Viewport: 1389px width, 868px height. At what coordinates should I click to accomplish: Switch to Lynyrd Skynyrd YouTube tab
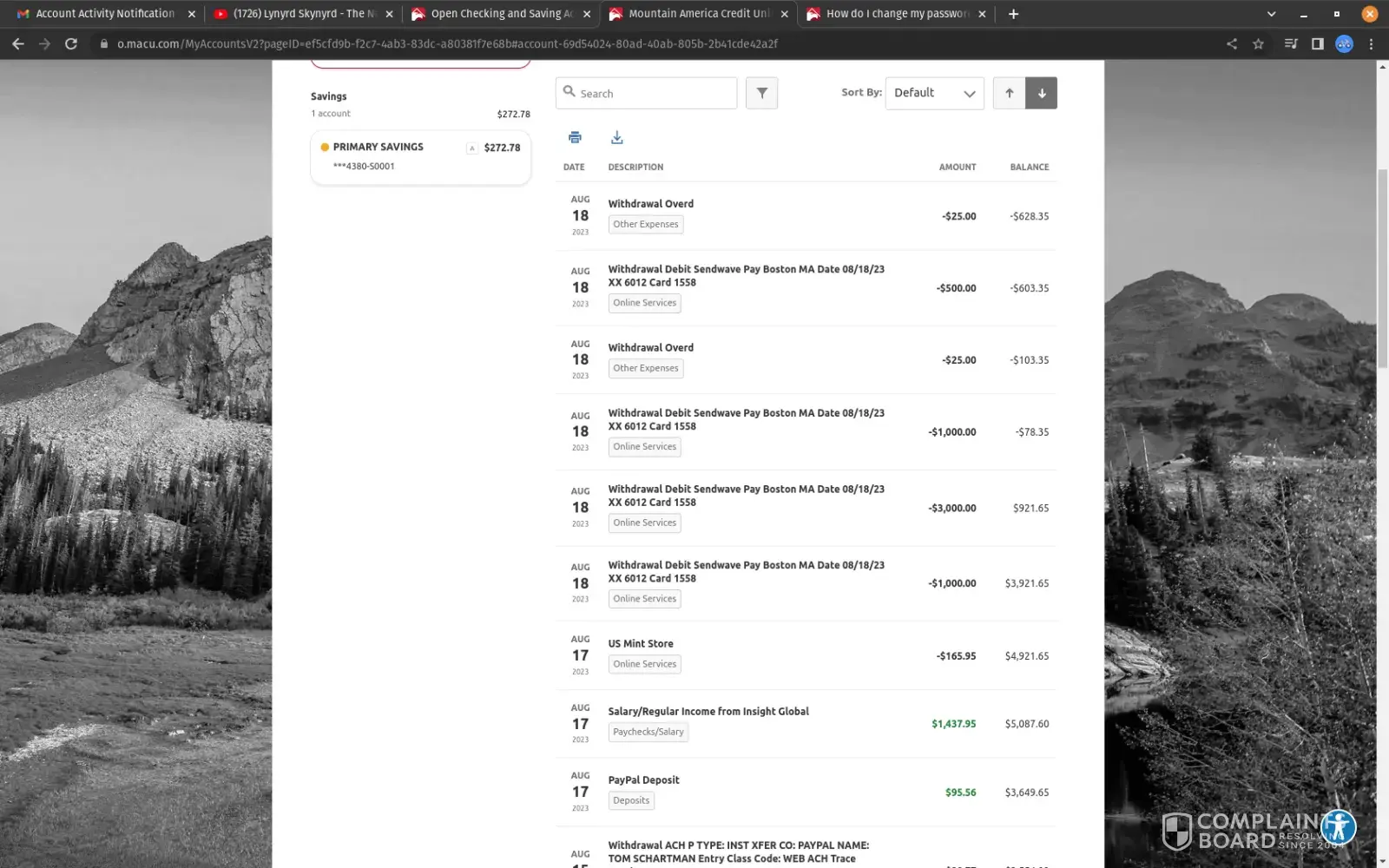[x=303, y=14]
